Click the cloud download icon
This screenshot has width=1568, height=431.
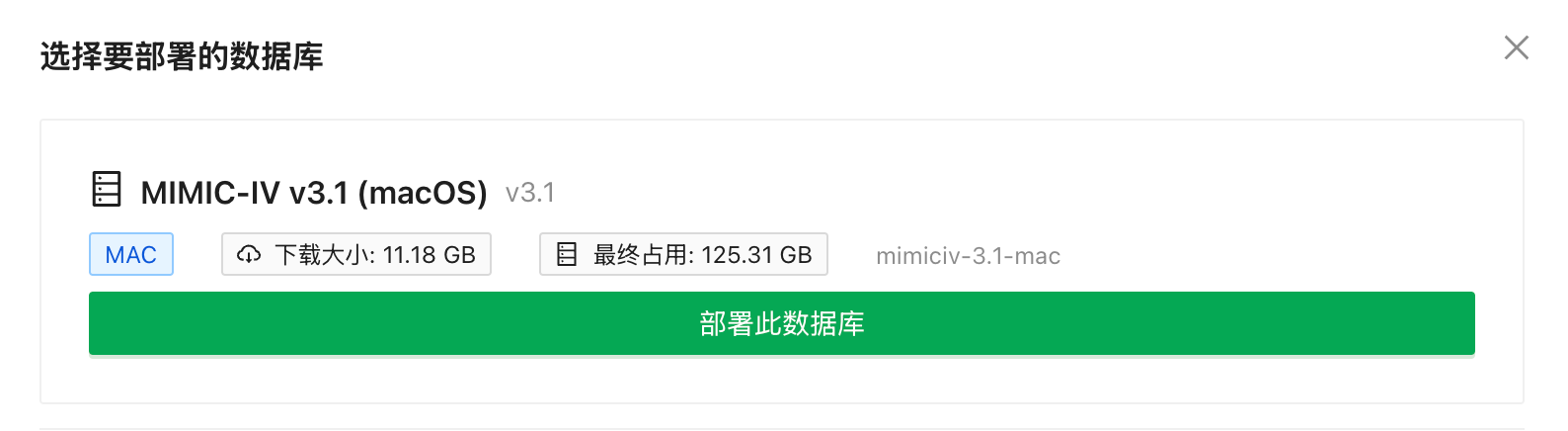point(249,255)
